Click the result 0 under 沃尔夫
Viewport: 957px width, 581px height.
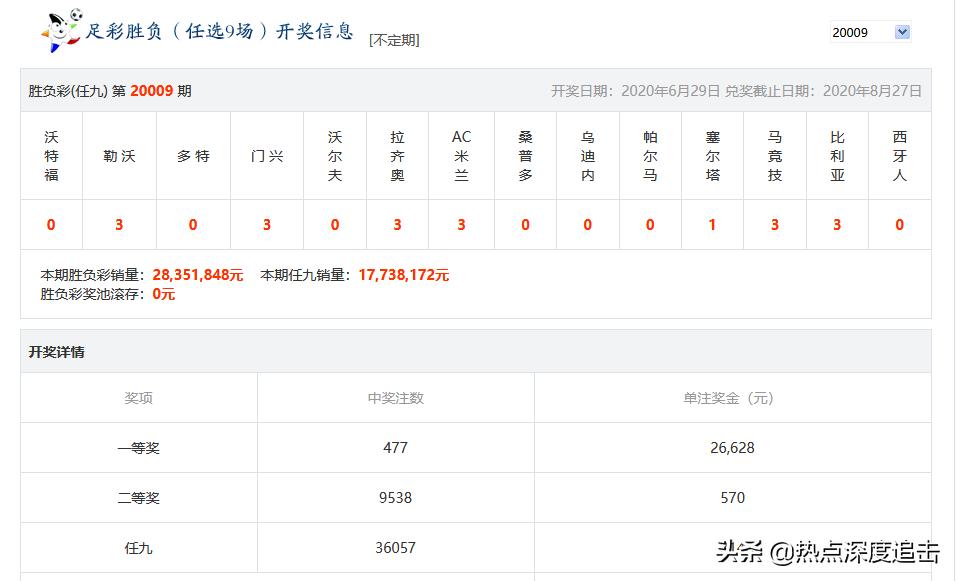[334, 225]
